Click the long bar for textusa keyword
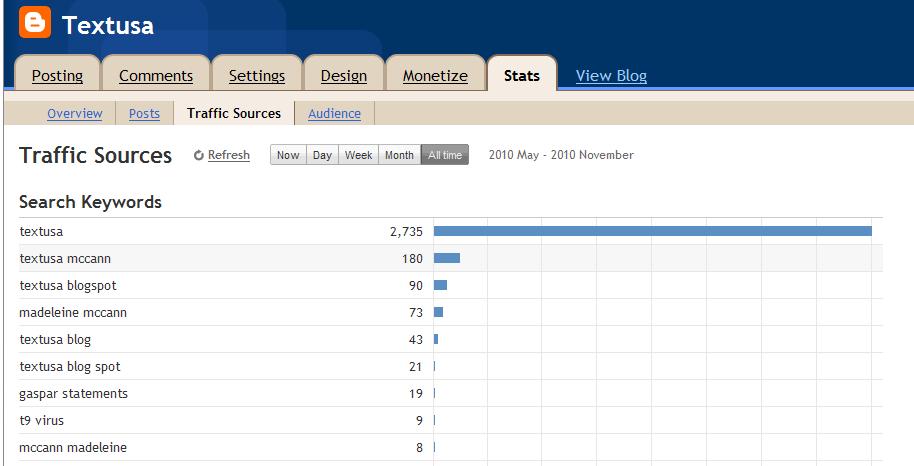The image size is (914, 466). pyautogui.click(x=653, y=231)
